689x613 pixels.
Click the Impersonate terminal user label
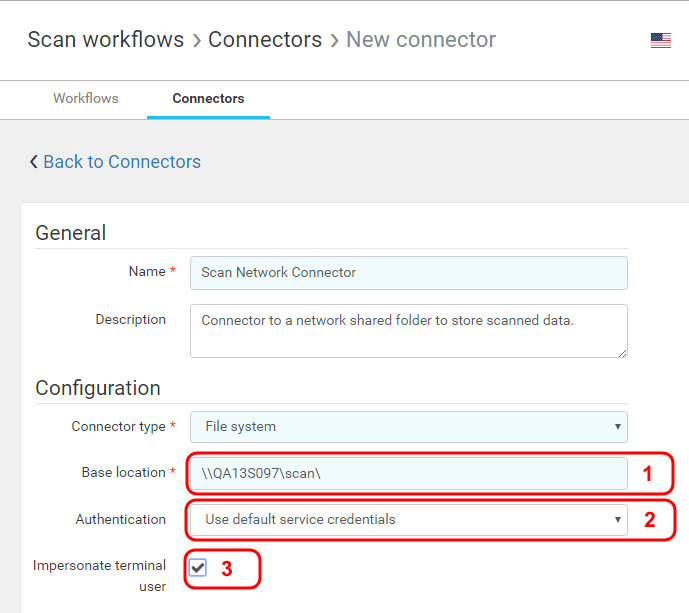click(99, 575)
